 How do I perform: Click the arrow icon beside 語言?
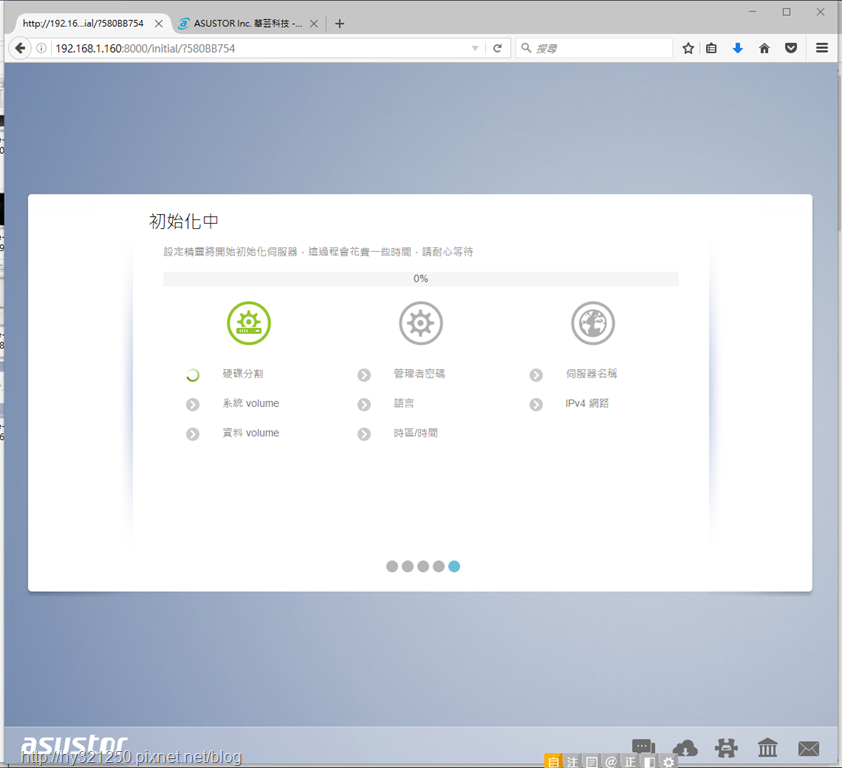click(364, 404)
